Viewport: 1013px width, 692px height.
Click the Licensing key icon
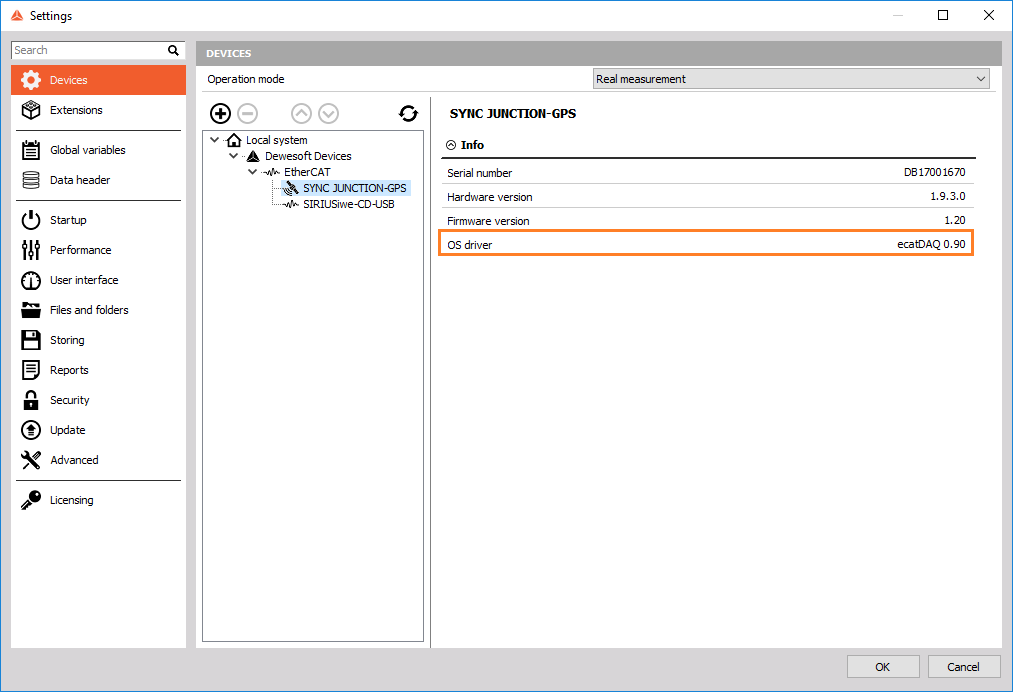coord(30,500)
